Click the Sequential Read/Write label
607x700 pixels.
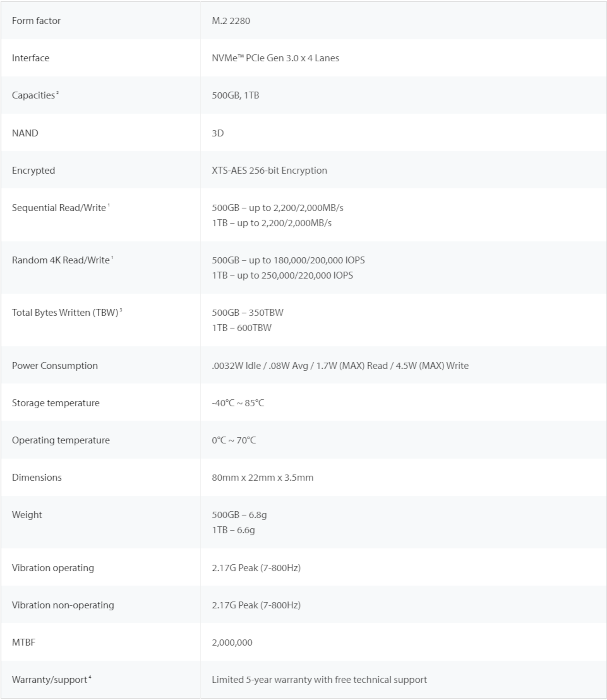(60, 207)
